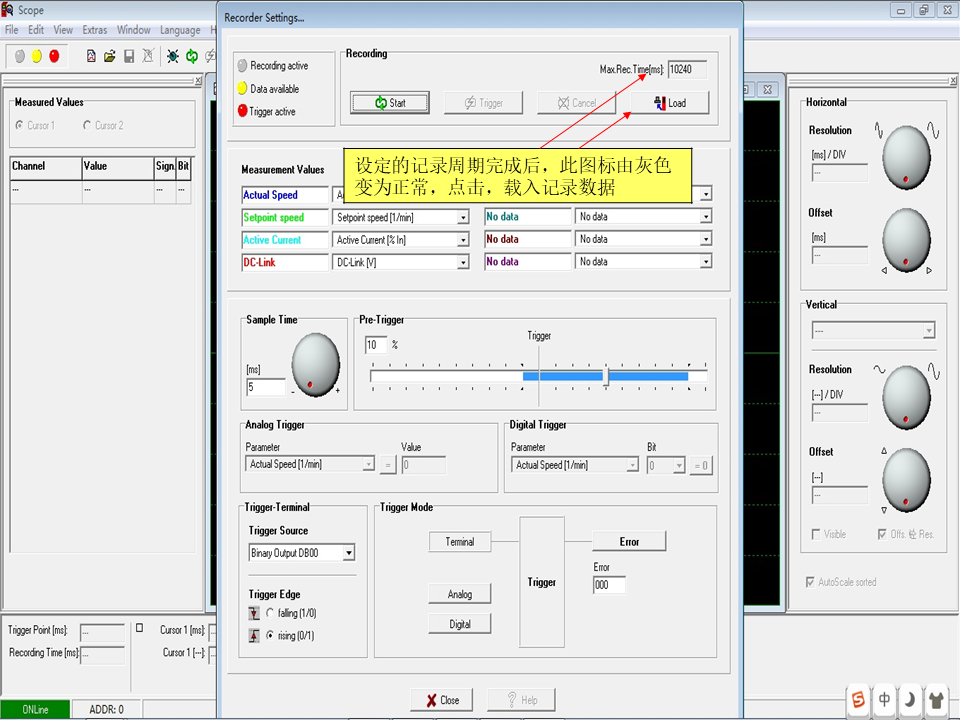This screenshot has width=960, height=720.
Task: Open the DC-Link [V] channel dropdown
Action: [463, 262]
